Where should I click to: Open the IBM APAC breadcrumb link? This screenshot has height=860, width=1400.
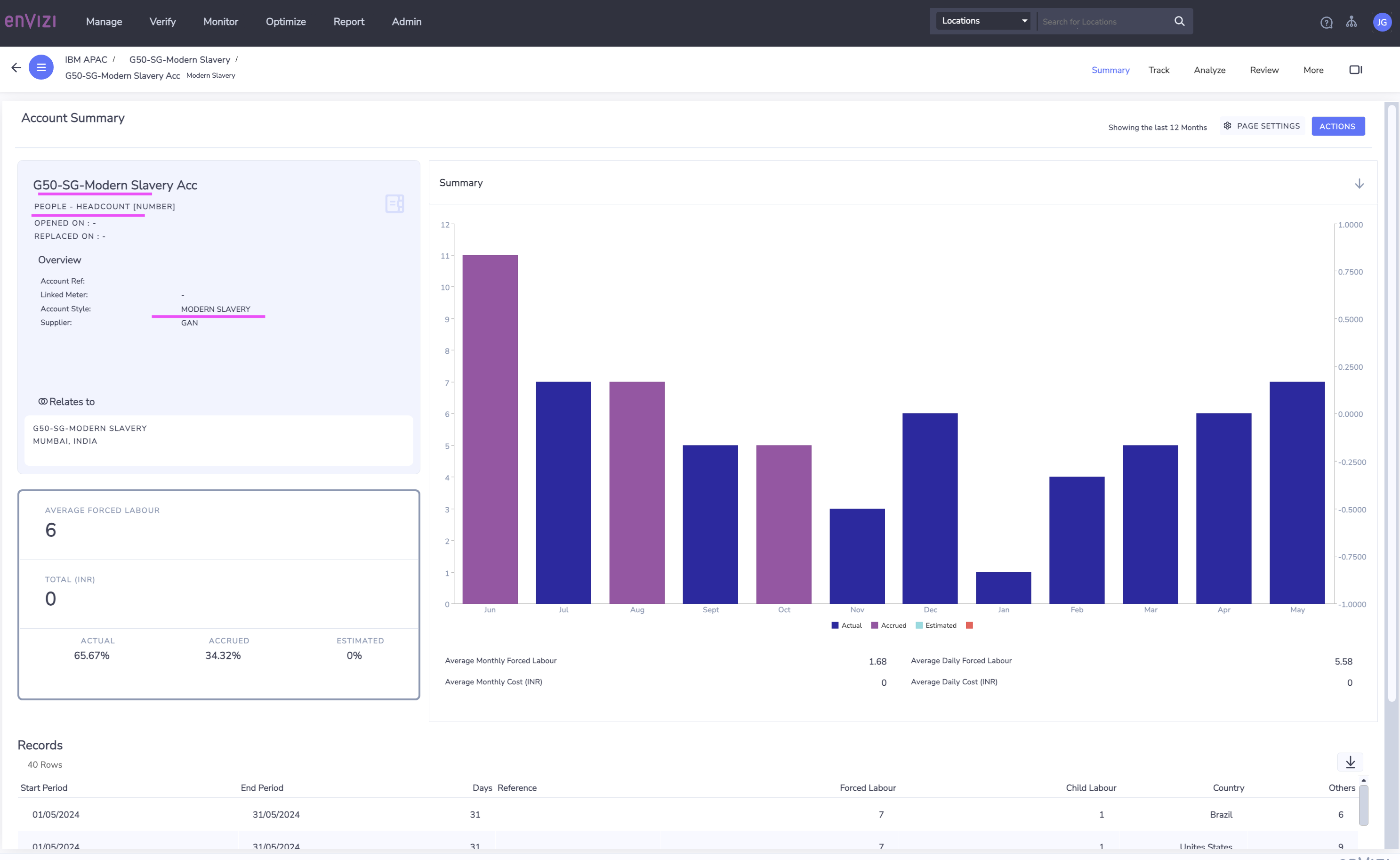coord(86,59)
